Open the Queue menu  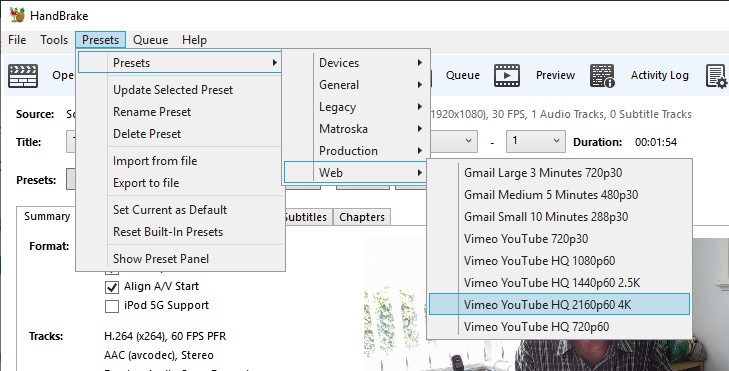coord(150,40)
